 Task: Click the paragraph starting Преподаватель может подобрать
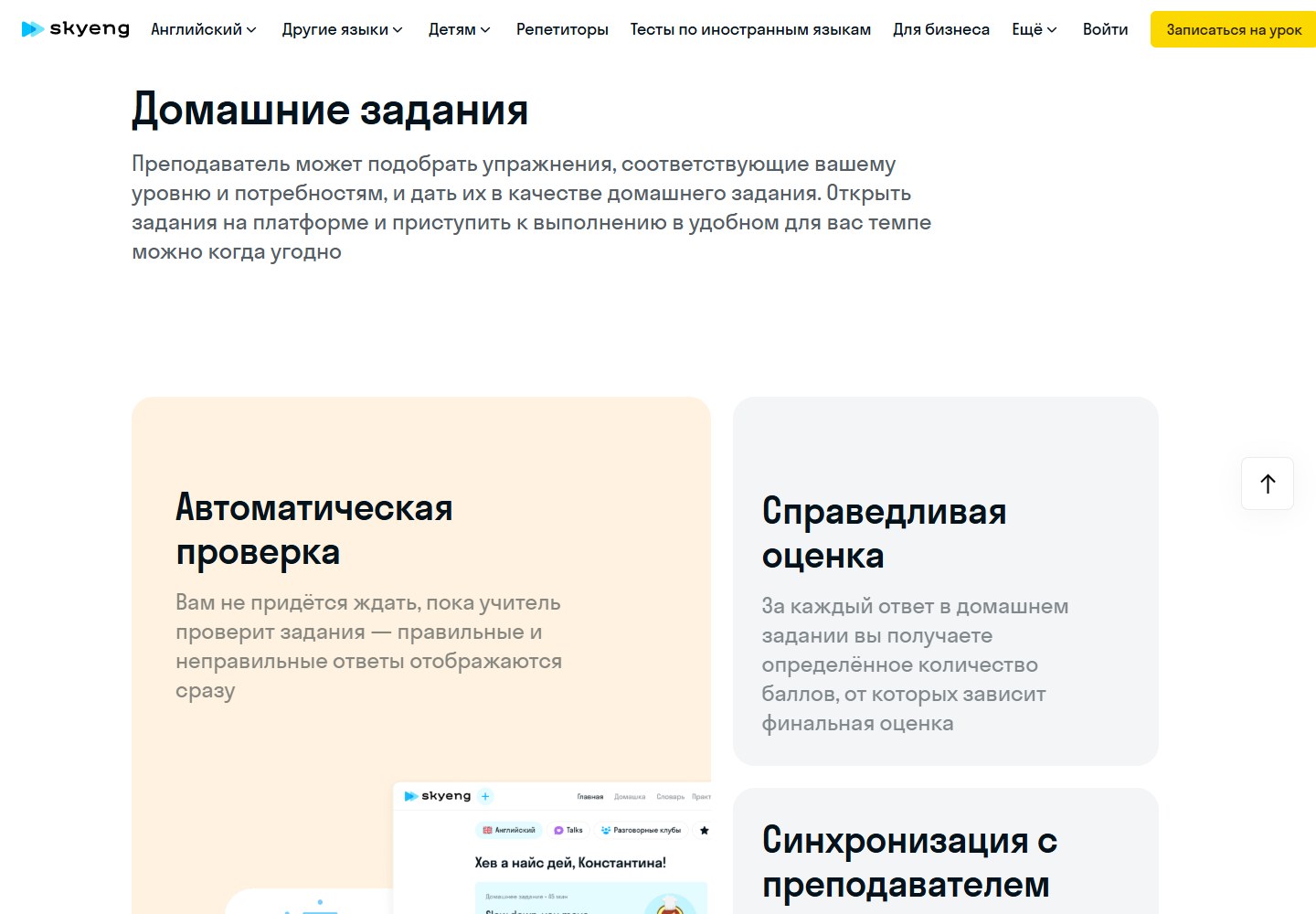531,207
